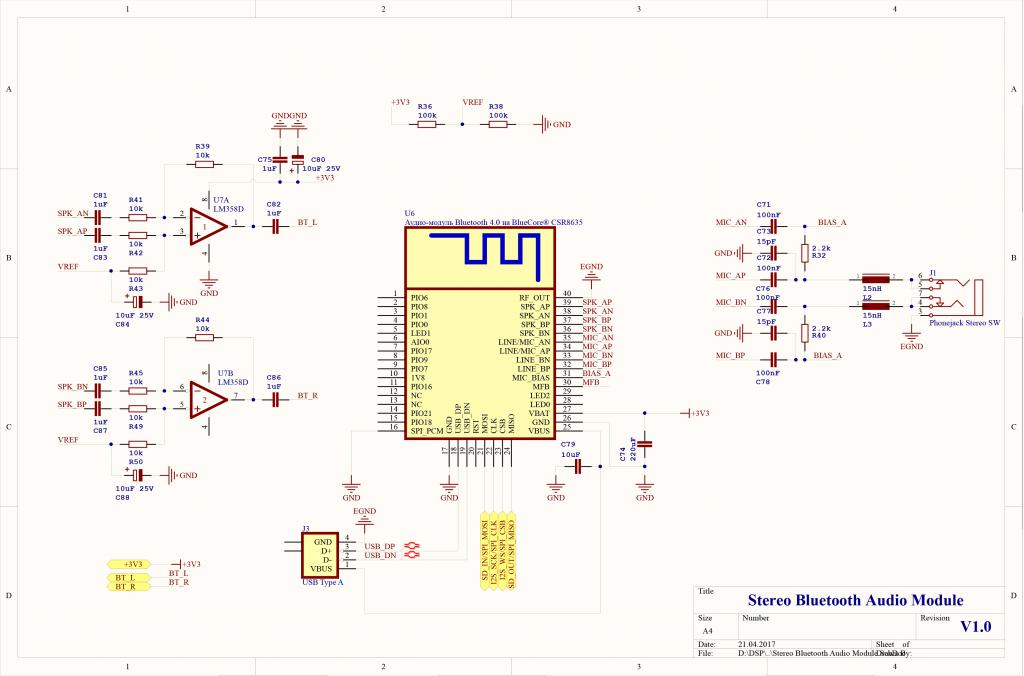Click the title text Stereo Bluetooth Audio Module
1024x676 pixels.
[x=855, y=600]
